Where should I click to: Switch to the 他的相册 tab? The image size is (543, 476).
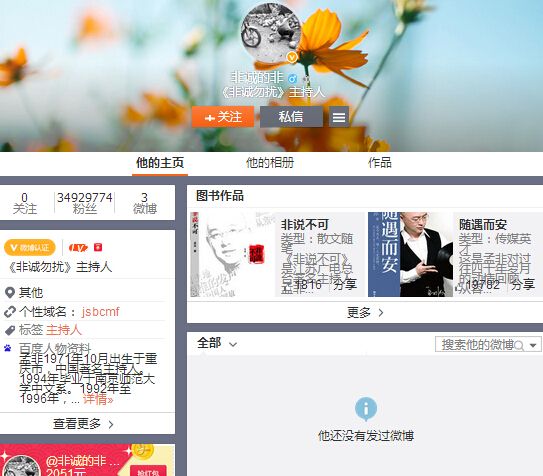point(270,162)
